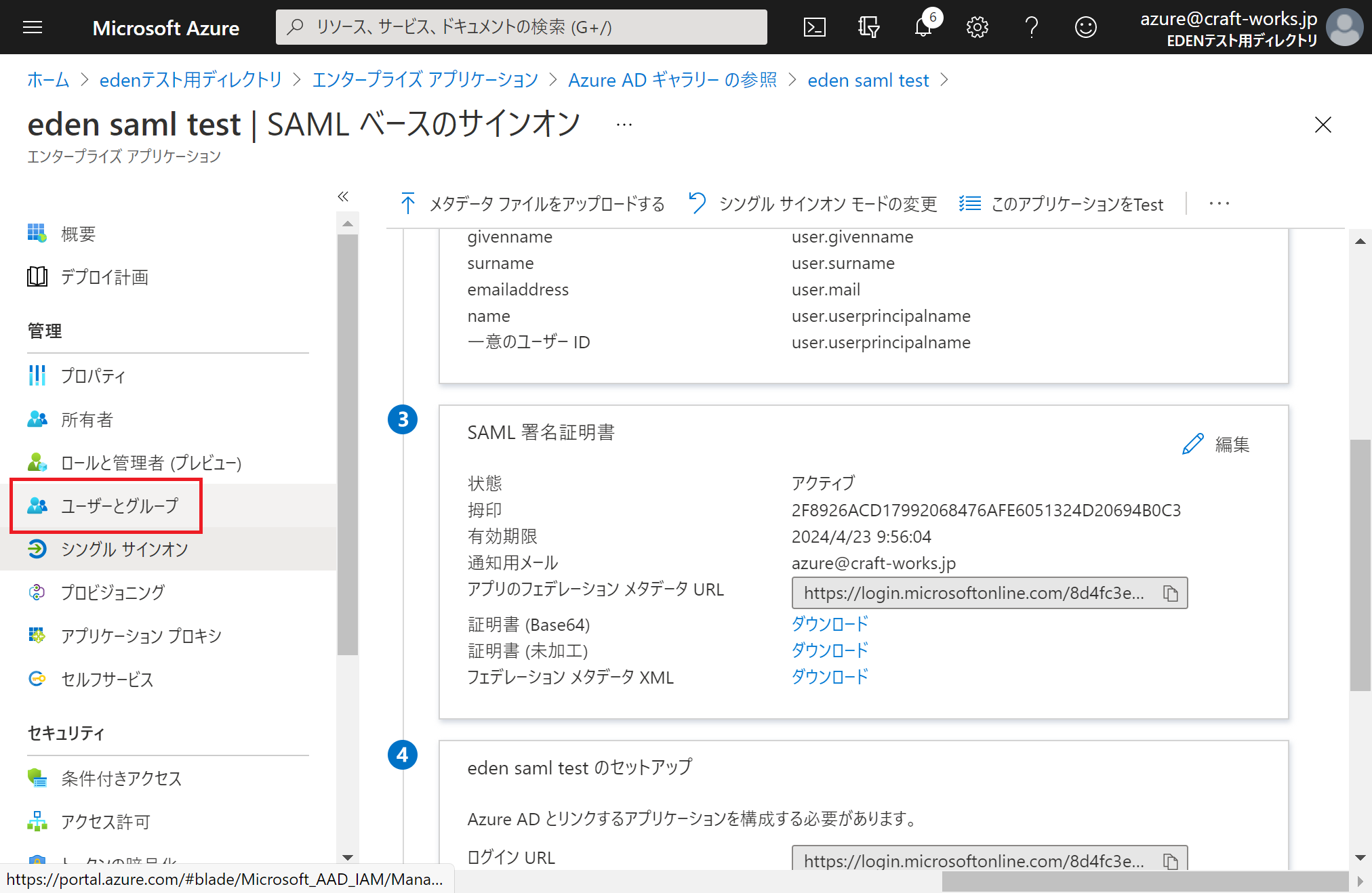Click thumbprint value 2F8926ACD179...
Viewport: 1372px width, 893px height.
(x=986, y=510)
